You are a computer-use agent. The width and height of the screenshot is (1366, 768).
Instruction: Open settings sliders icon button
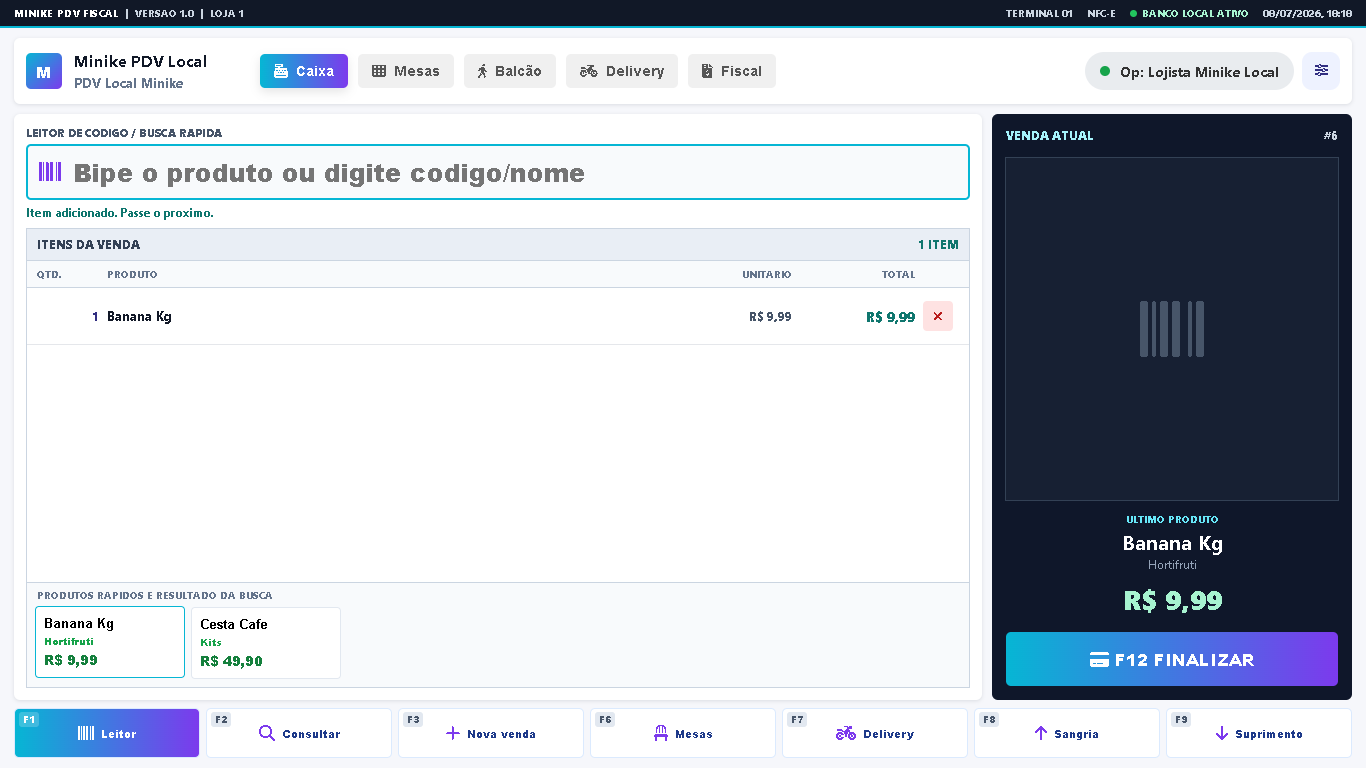(x=1321, y=70)
